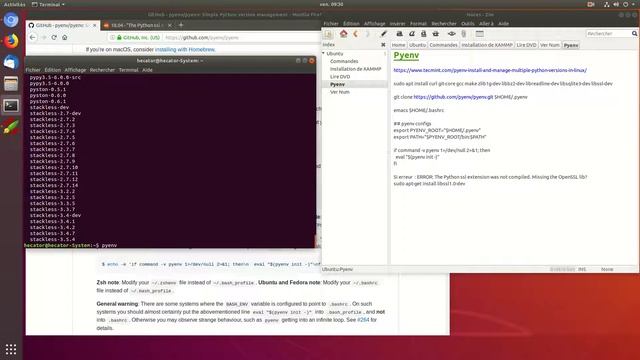Screen dimensions: 640x360
Task: Open the Terminal window's Rechercher menu
Action: pos(102,70)
